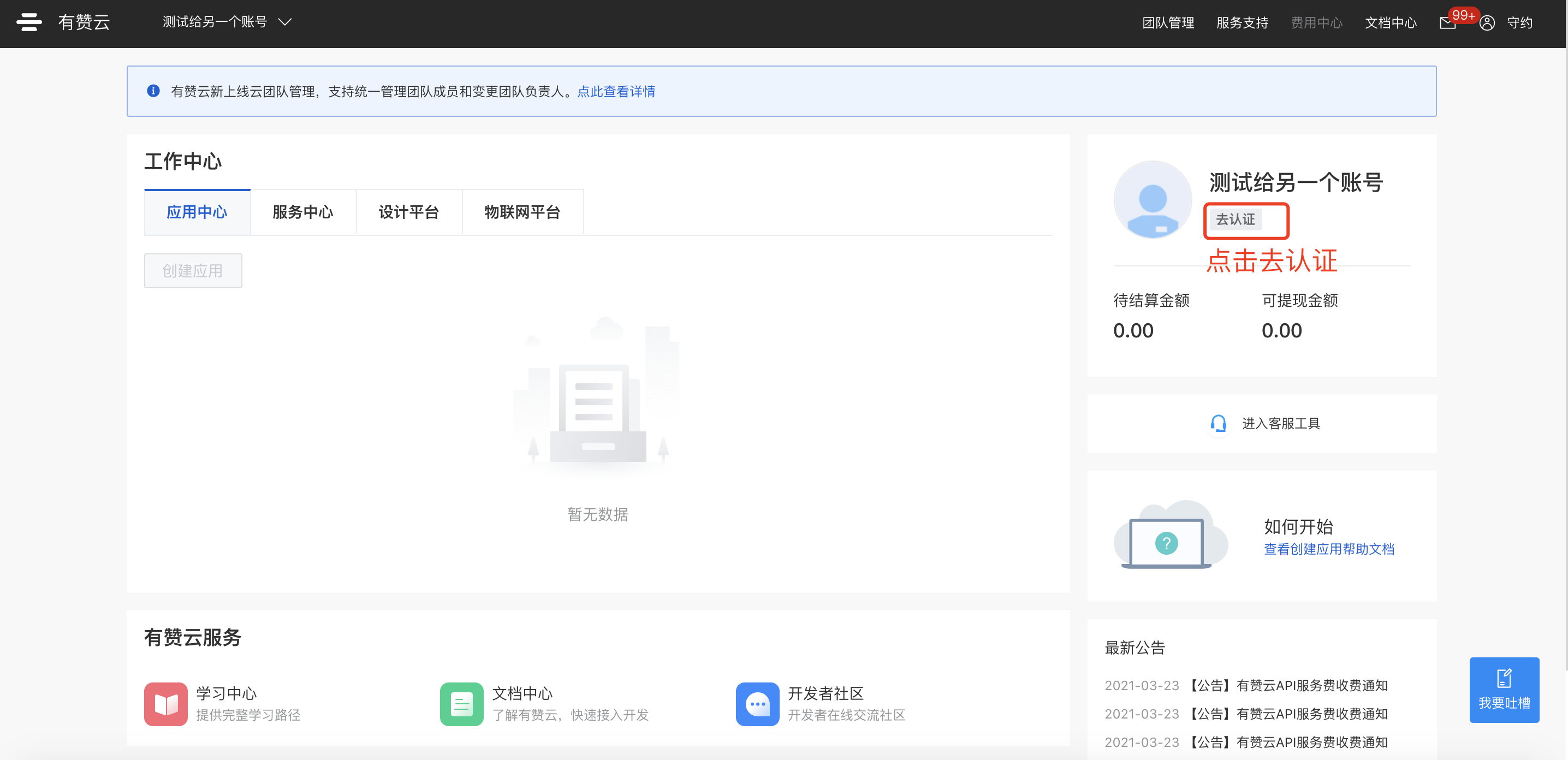Screen dimensions: 1568x760
Task: Switch to the 设计平台 tab
Action: pos(409,212)
